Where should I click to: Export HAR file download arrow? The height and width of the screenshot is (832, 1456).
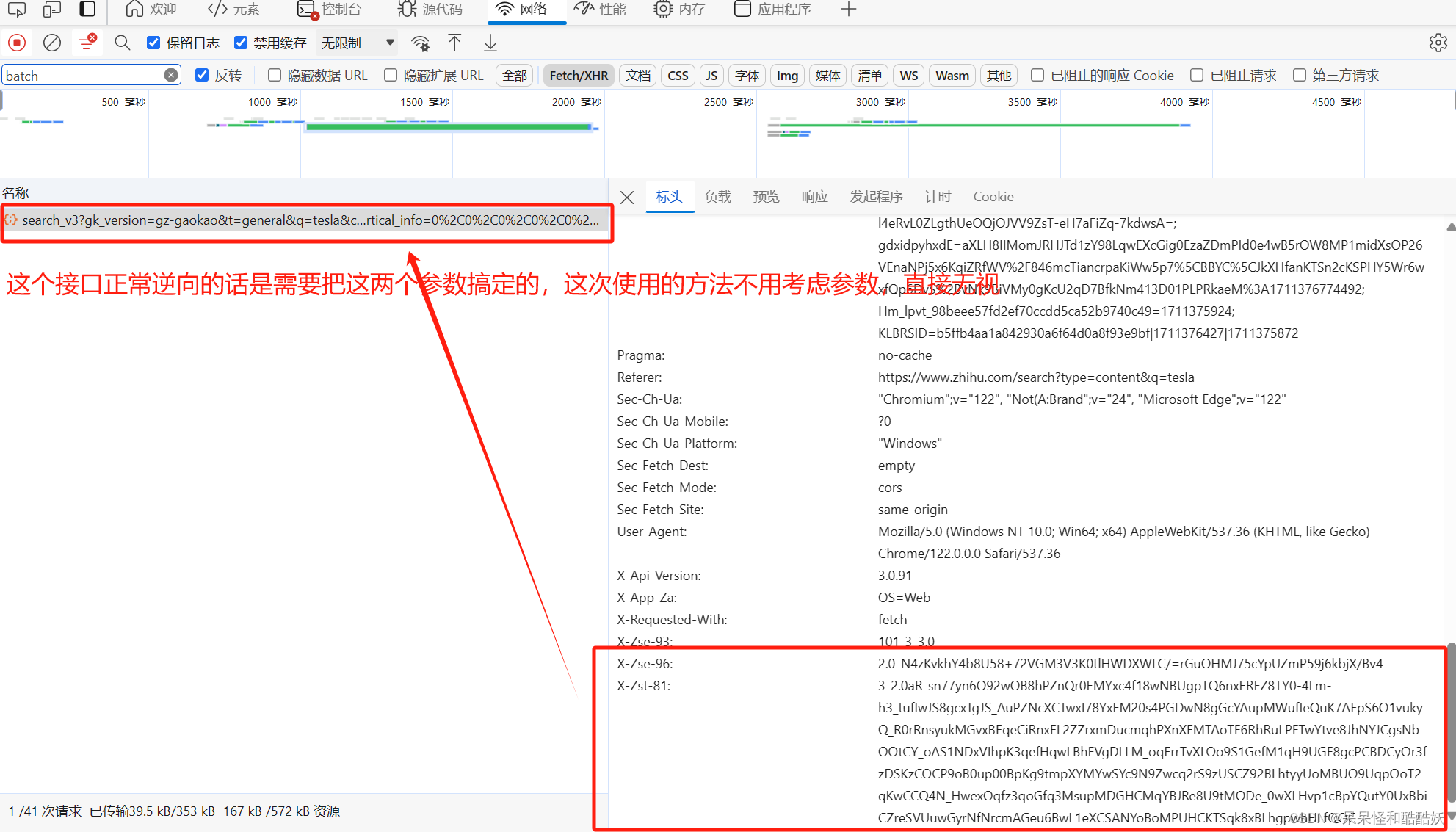[490, 43]
